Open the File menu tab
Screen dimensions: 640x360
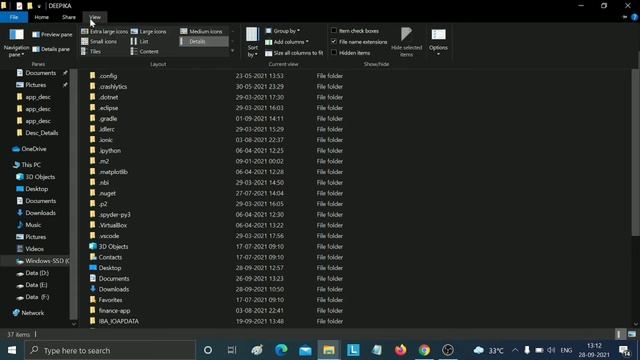click(14, 17)
